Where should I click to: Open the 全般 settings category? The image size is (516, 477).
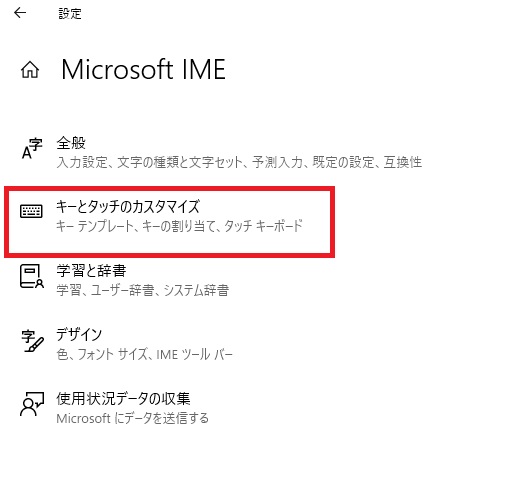(71, 143)
